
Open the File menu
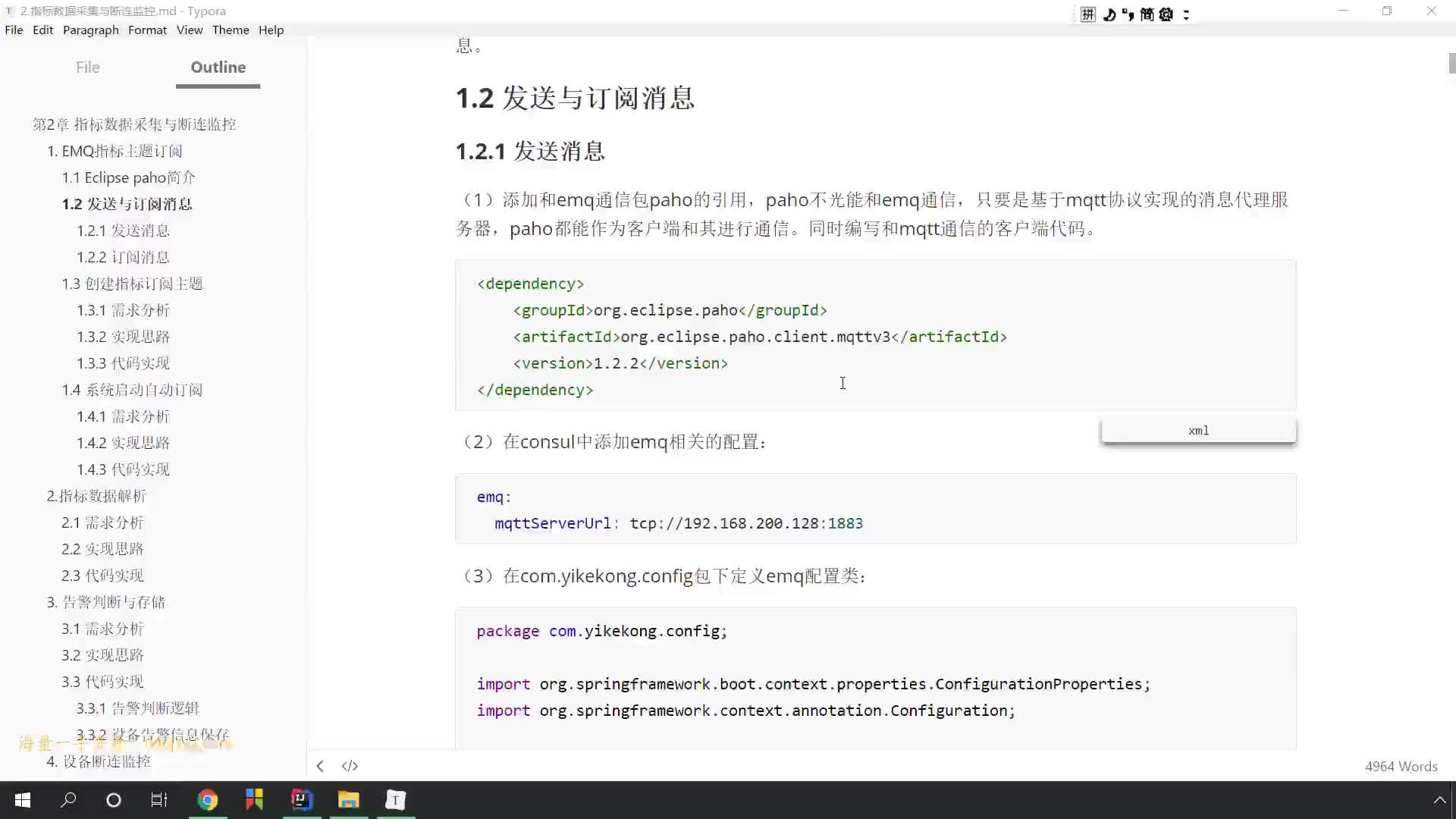(14, 30)
